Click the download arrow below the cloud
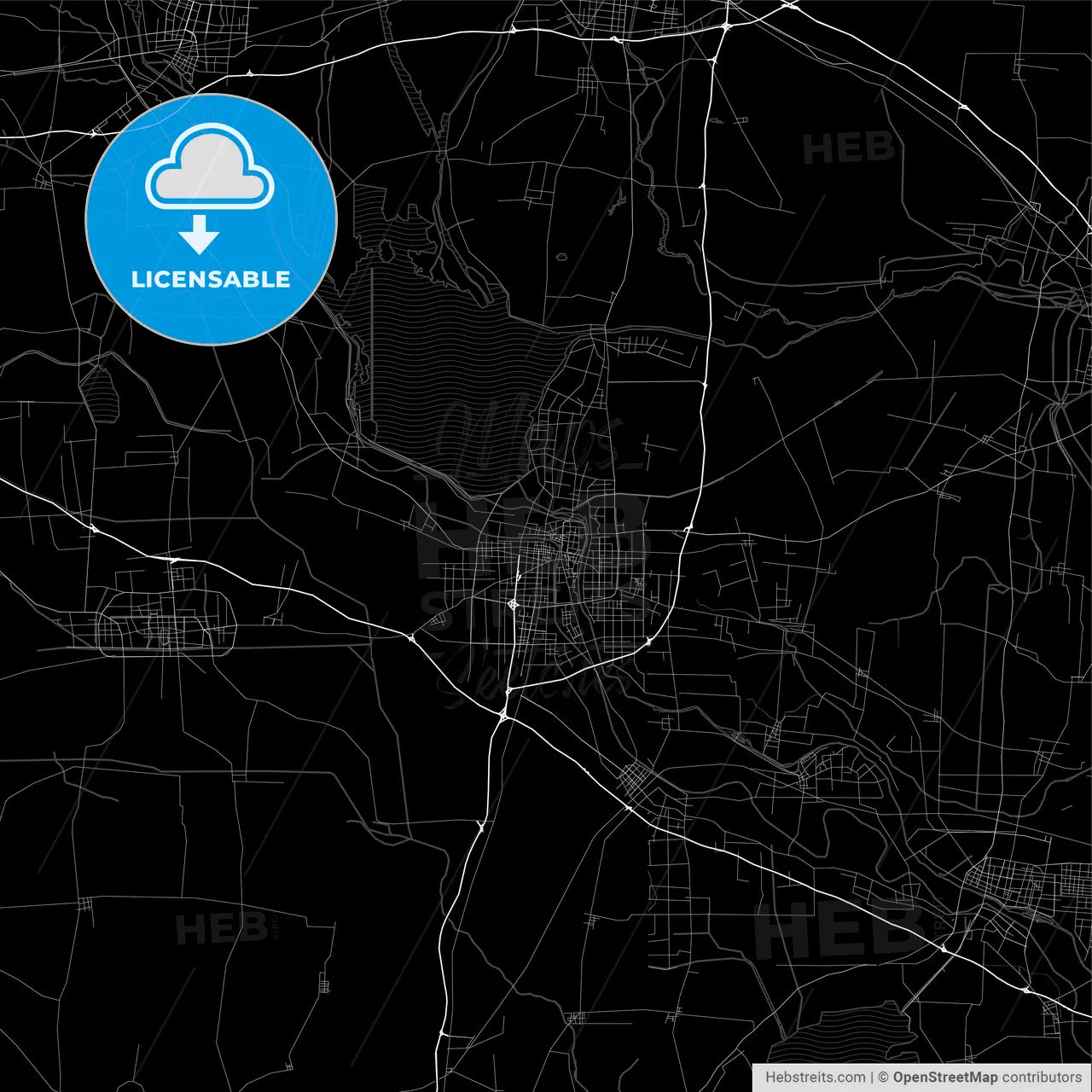The width and height of the screenshot is (1092, 1092). pyautogui.click(x=200, y=235)
